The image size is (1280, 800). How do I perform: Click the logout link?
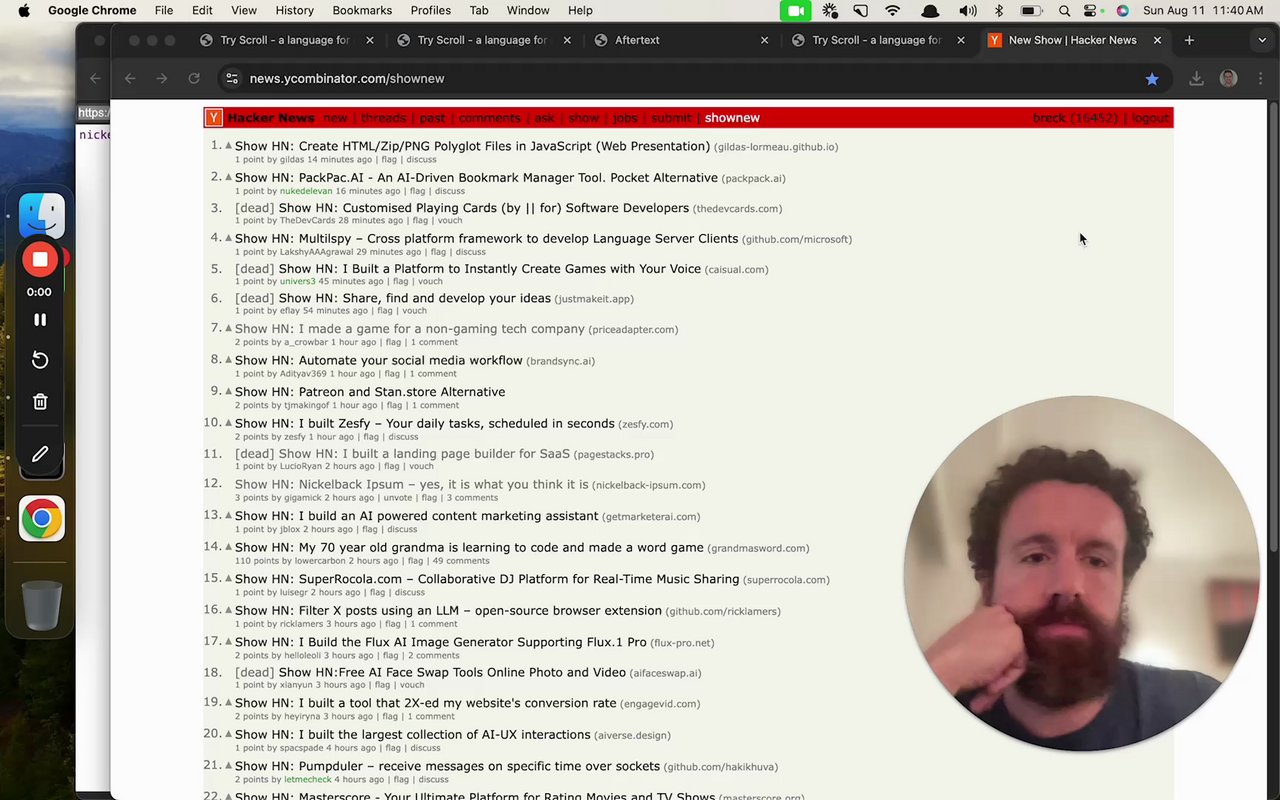click(1150, 118)
